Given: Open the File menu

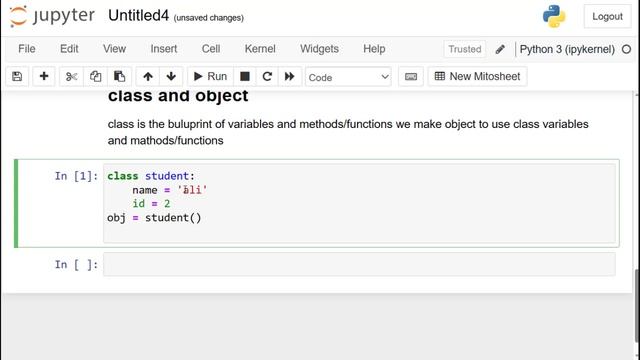Looking at the screenshot, I should coord(27,49).
